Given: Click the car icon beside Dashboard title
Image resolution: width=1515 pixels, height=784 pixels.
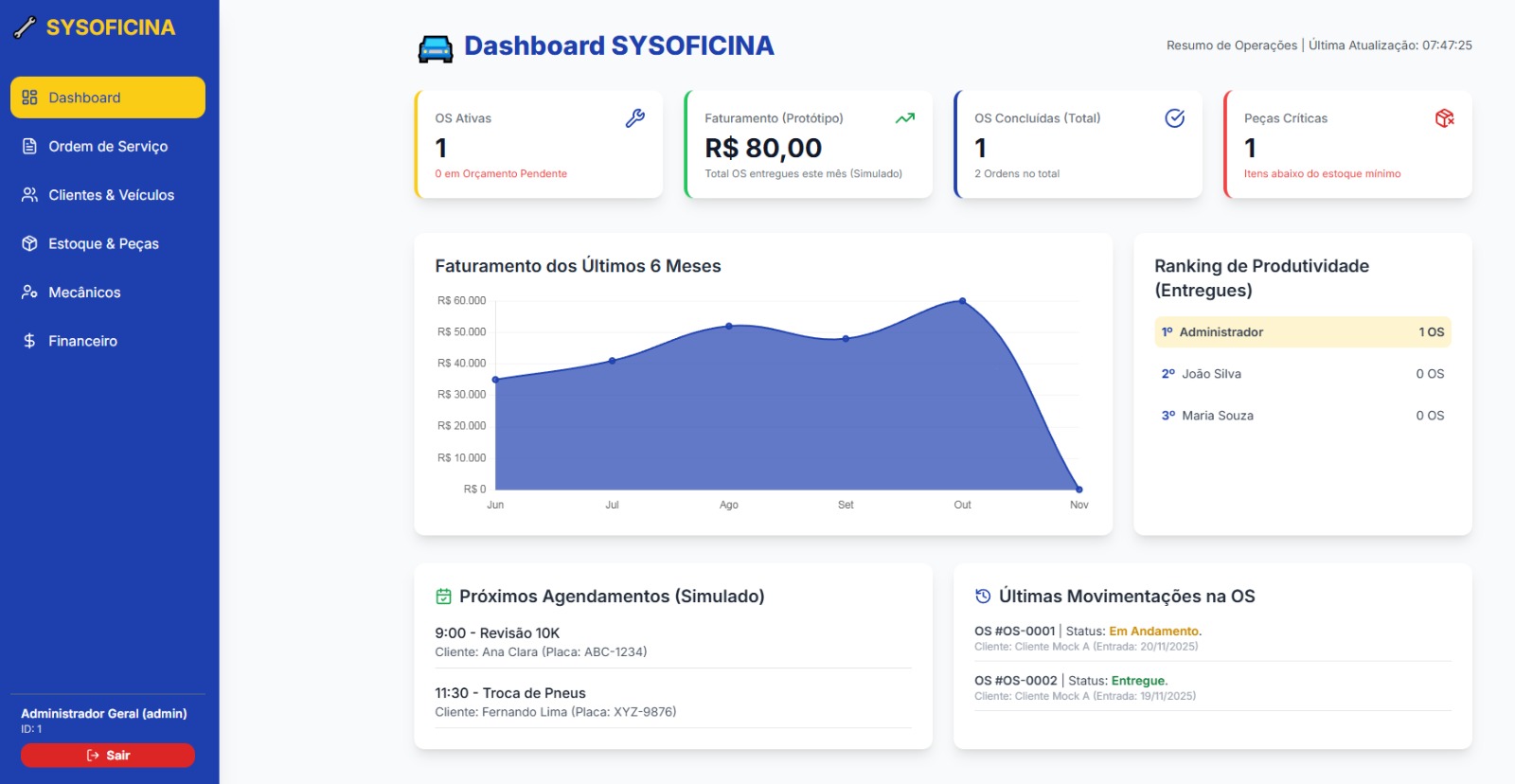Looking at the screenshot, I should coord(436,47).
